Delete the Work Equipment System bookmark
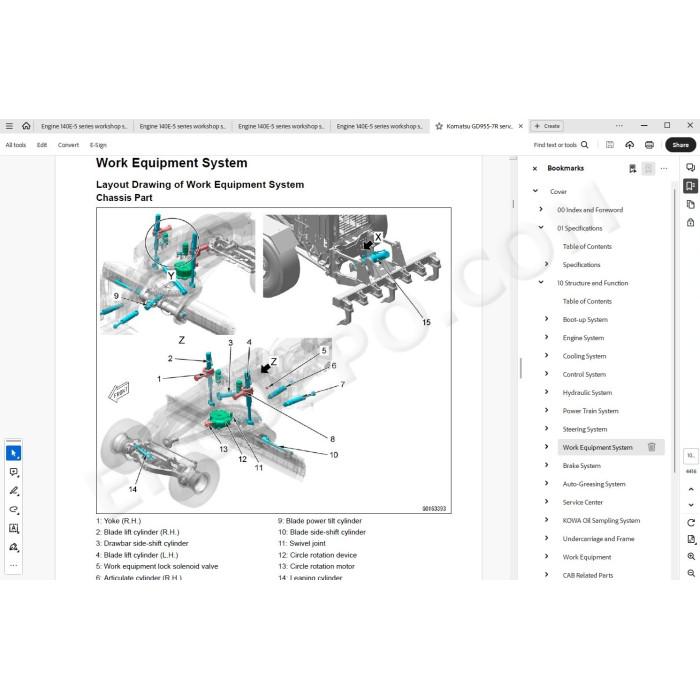This screenshot has height=700, width=700. 651,447
